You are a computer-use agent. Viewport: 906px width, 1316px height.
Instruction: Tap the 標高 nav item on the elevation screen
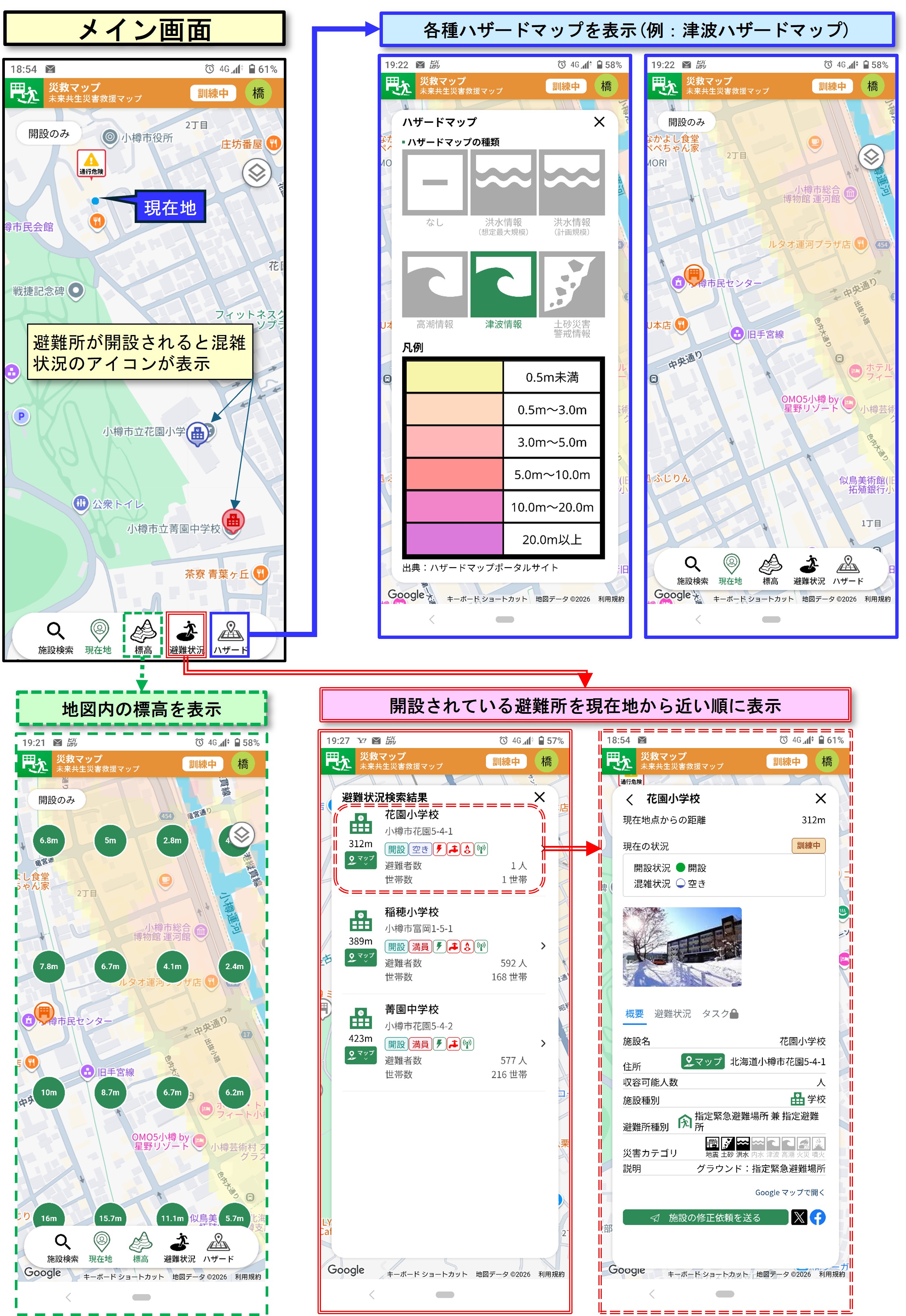tap(140, 1247)
